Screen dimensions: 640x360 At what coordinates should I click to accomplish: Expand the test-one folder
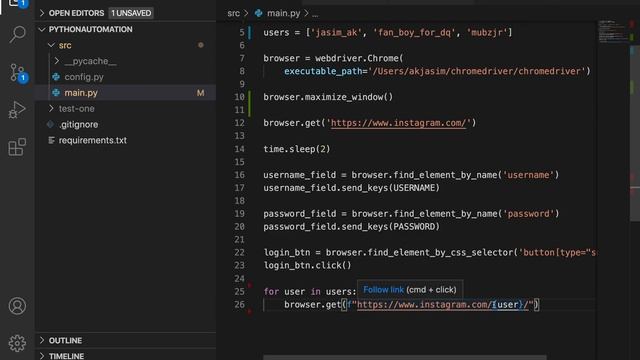51,109
